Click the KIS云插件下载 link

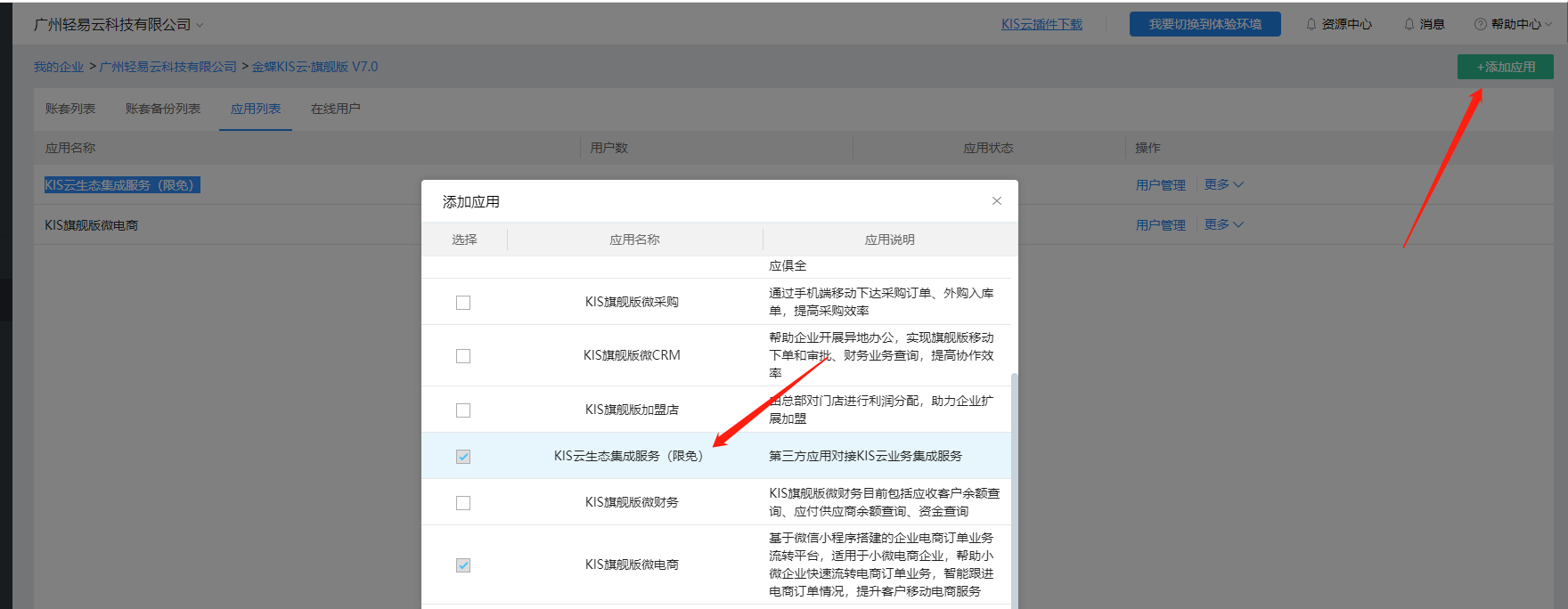[1041, 24]
